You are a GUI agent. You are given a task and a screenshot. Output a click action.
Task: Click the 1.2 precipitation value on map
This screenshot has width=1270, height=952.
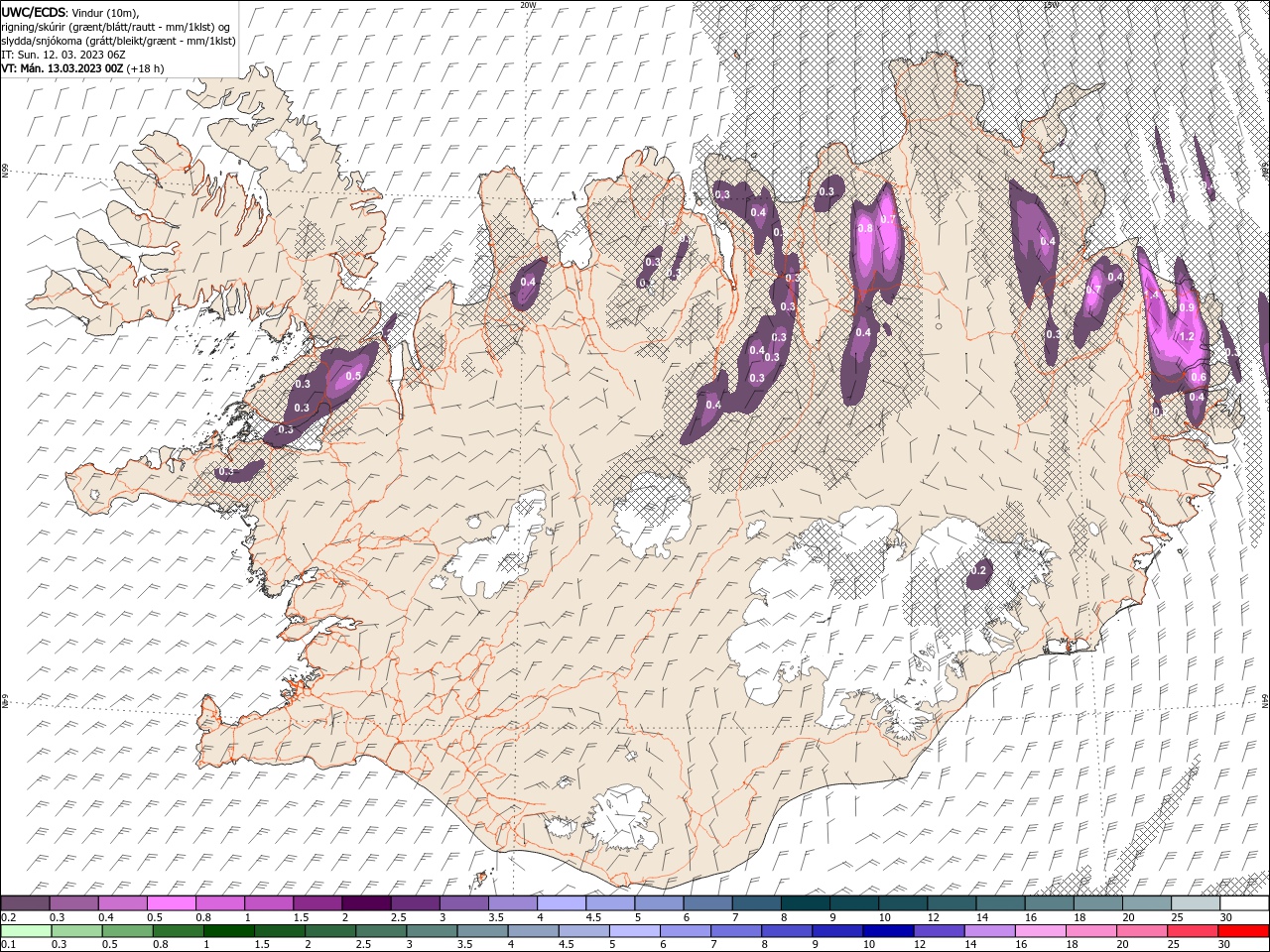coord(1187,337)
